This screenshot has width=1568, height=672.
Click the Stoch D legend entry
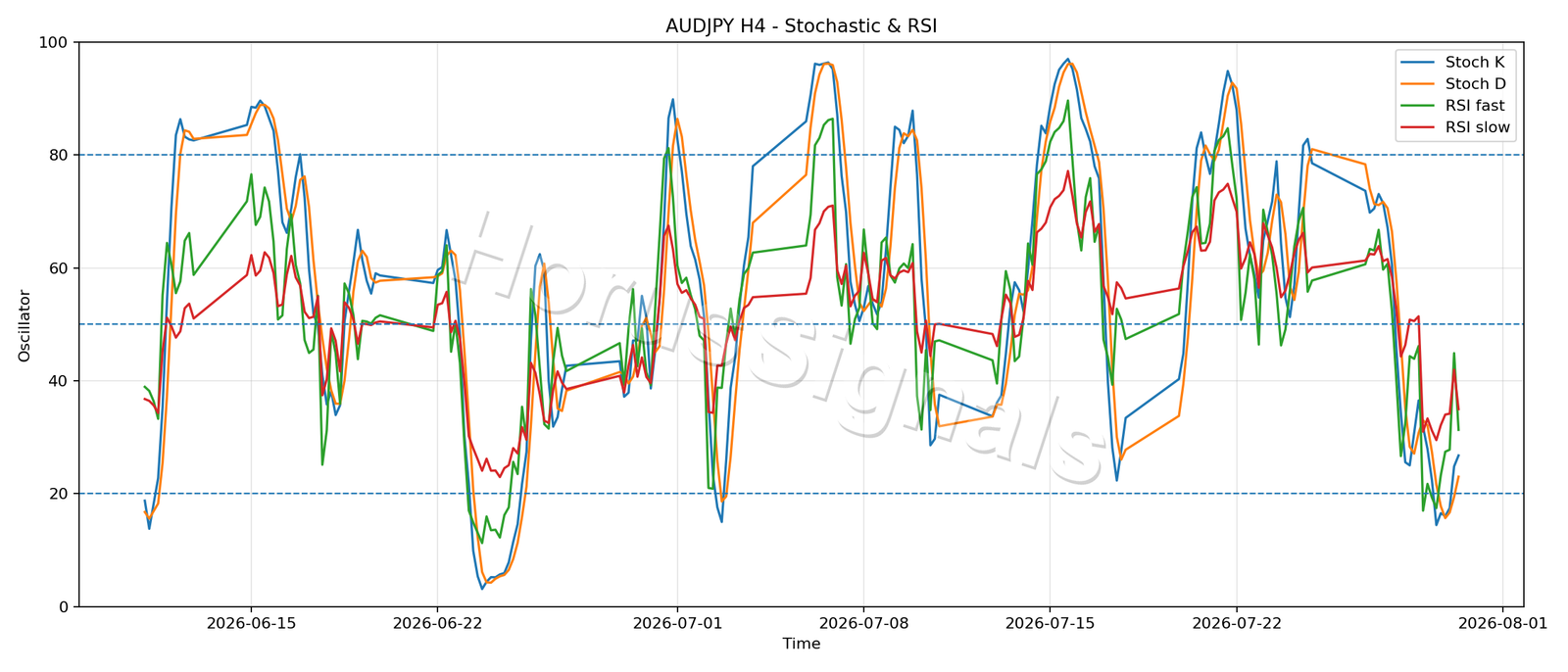1455,84
